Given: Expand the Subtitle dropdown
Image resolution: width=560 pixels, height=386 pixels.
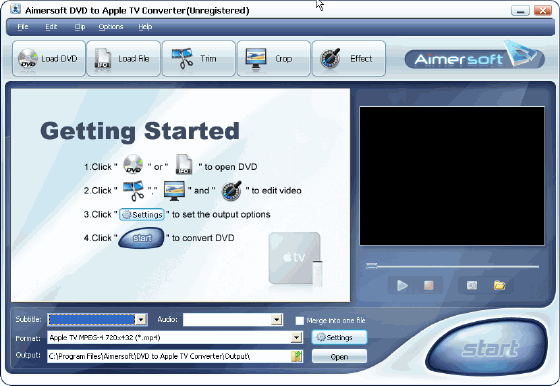Looking at the screenshot, I should (x=141, y=319).
